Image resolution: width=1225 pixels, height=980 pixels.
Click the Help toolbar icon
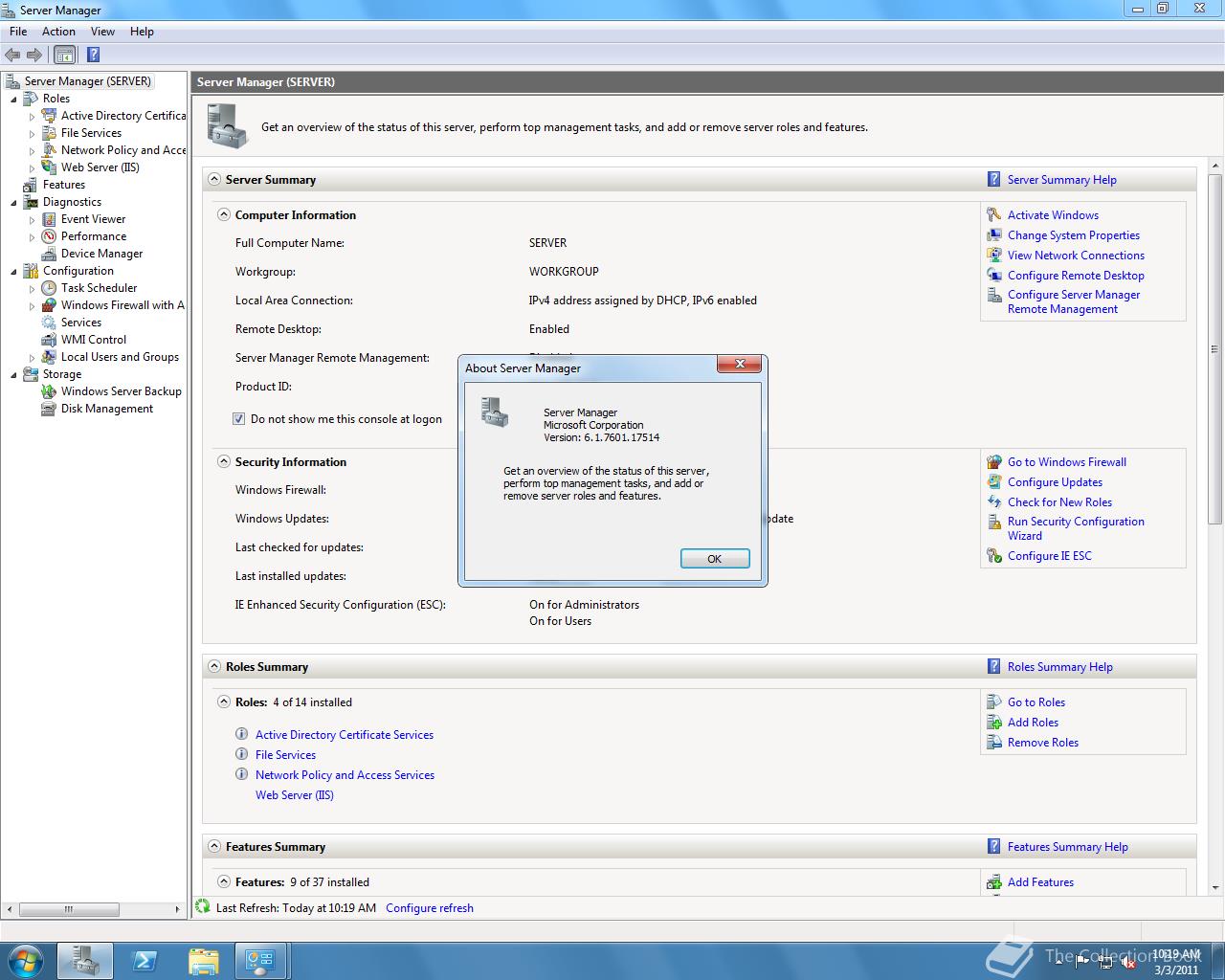coord(93,55)
